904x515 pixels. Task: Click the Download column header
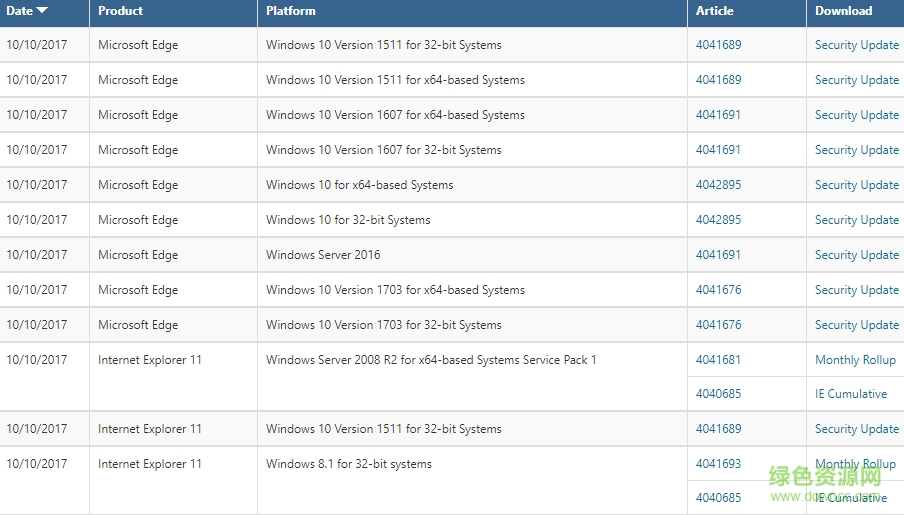(x=843, y=11)
